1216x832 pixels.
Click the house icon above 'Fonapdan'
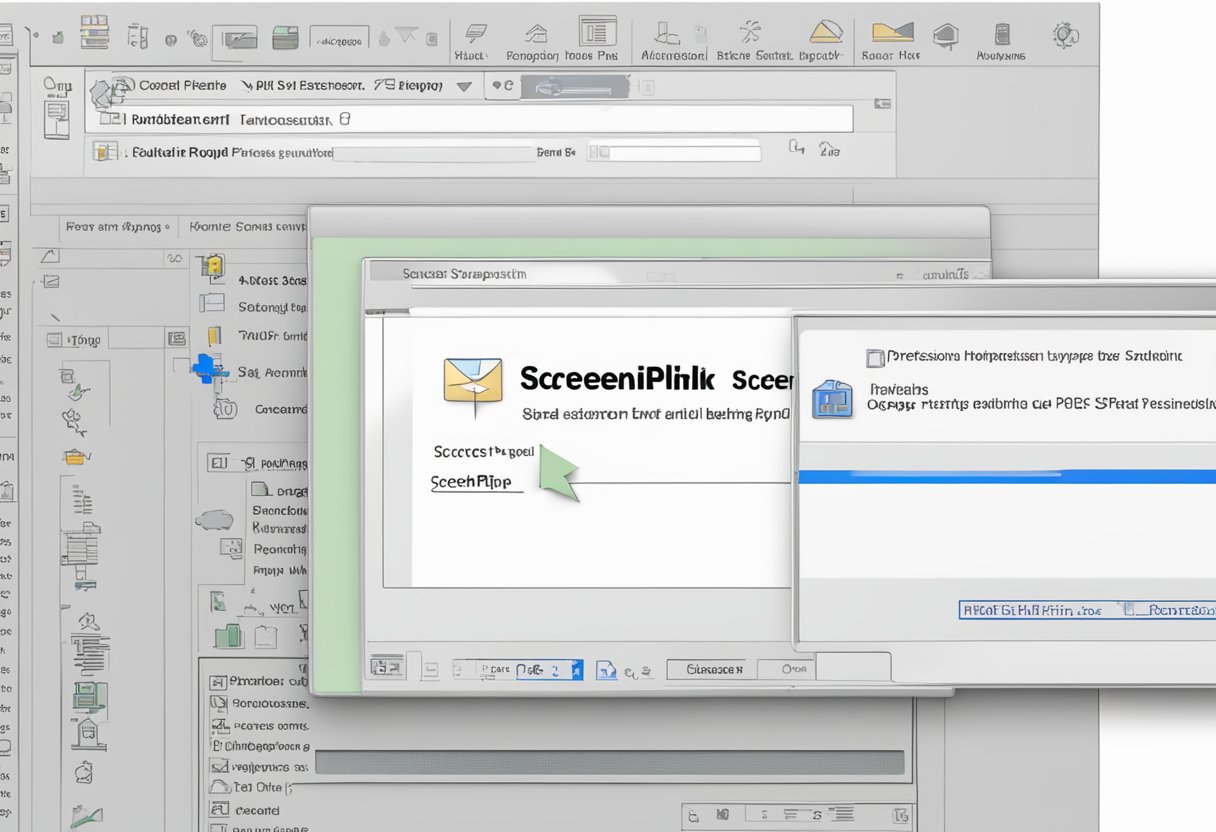pos(536,34)
